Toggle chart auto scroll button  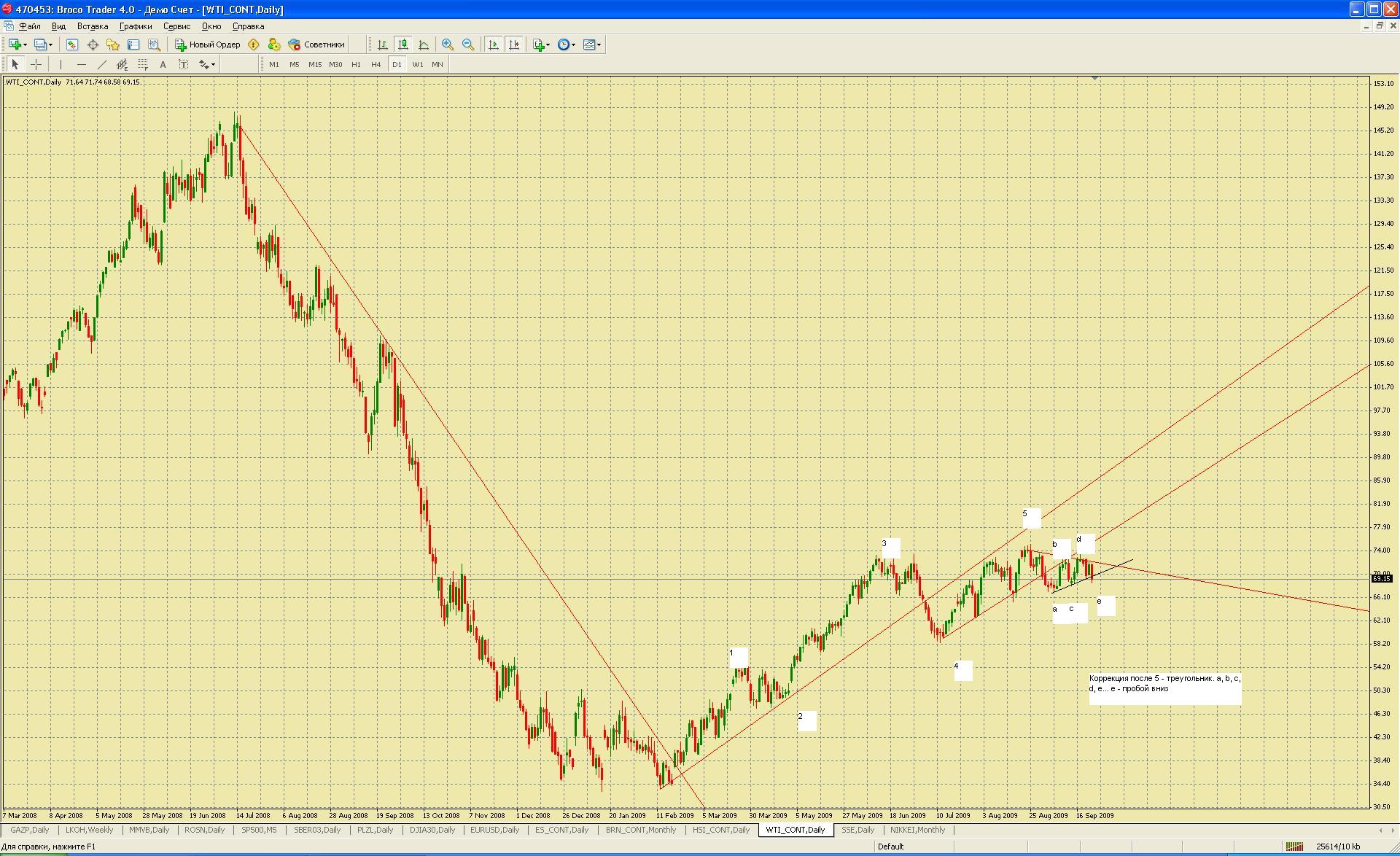494,44
